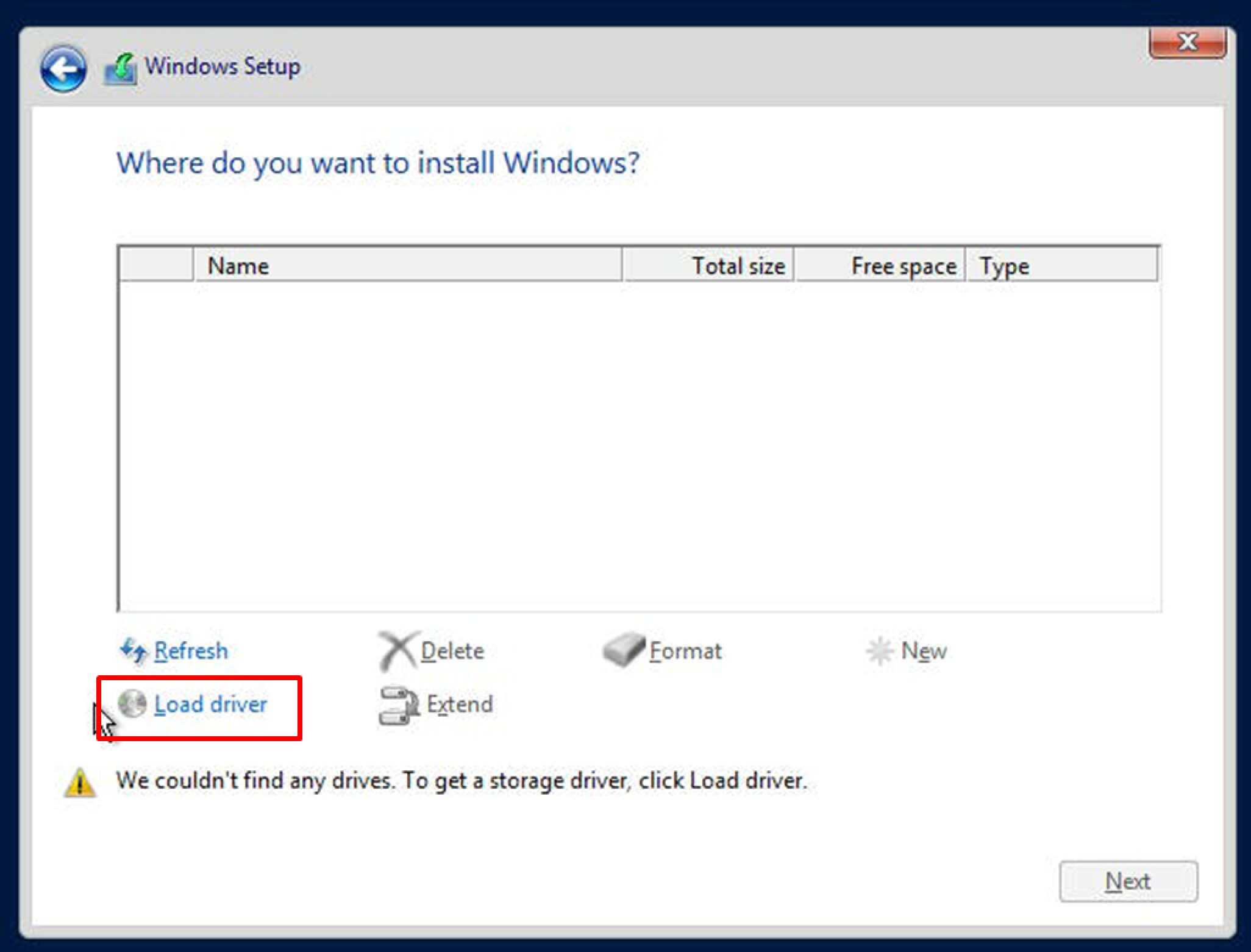Screen dimensions: 1251x952
Task: Click the New starburst icon
Action: click(879, 651)
